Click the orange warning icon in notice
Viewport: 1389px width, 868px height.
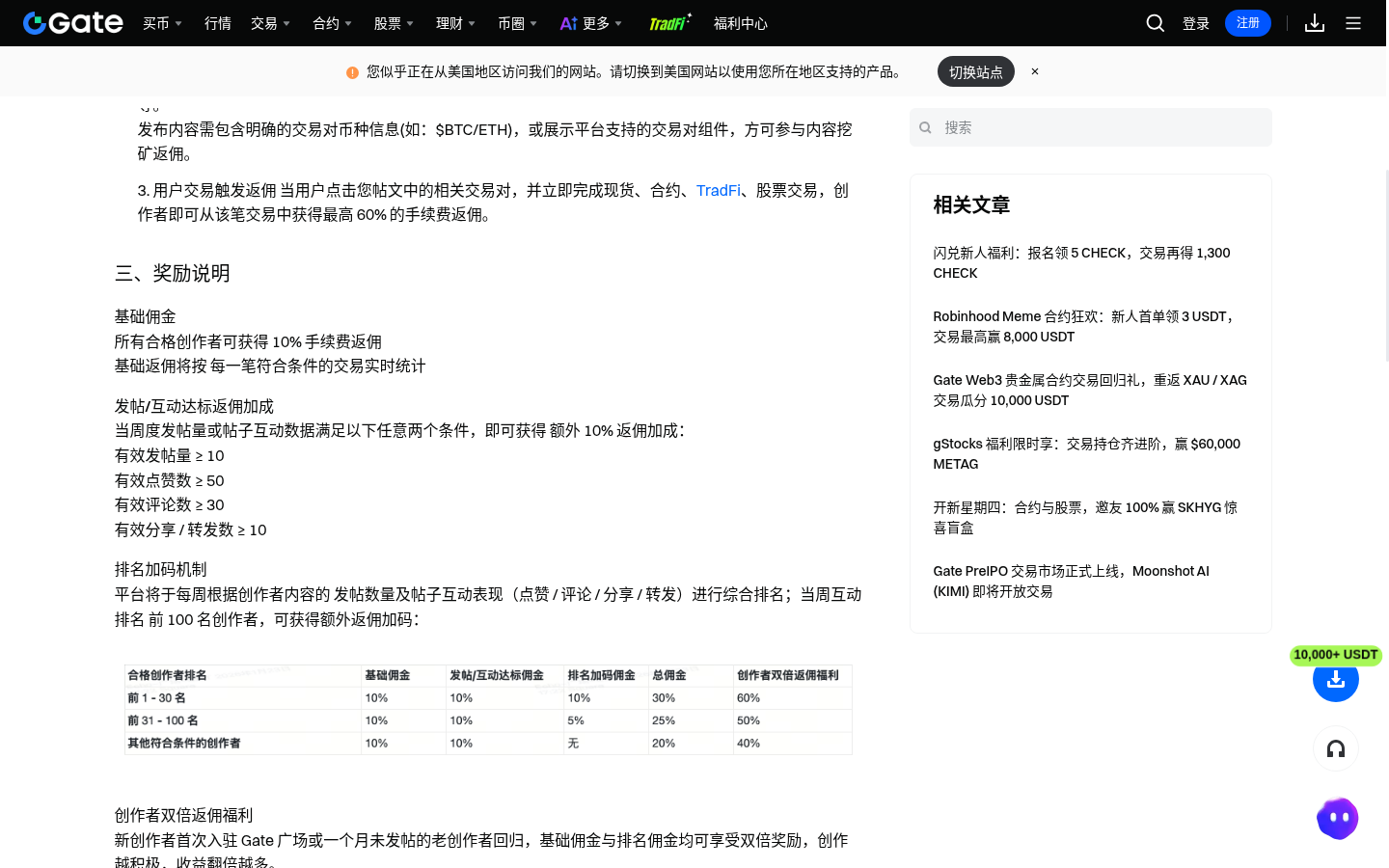click(x=352, y=72)
